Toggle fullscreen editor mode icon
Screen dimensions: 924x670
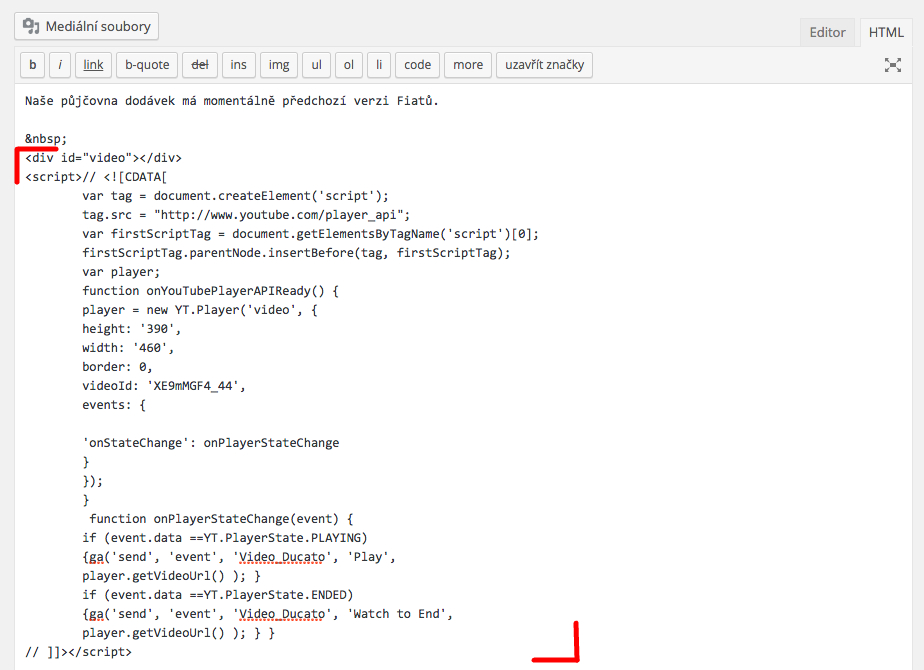(x=893, y=65)
